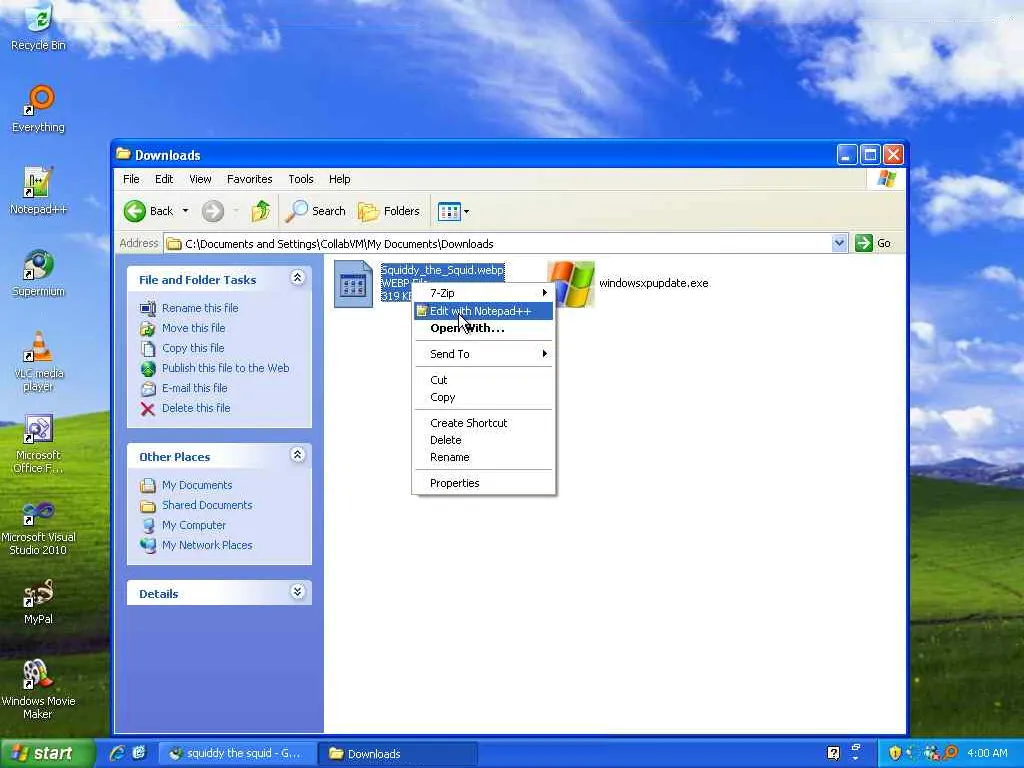
Task: Select Microsoft Visual Studio 2010 desktop icon
Action: pyautogui.click(x=38, y=526)
